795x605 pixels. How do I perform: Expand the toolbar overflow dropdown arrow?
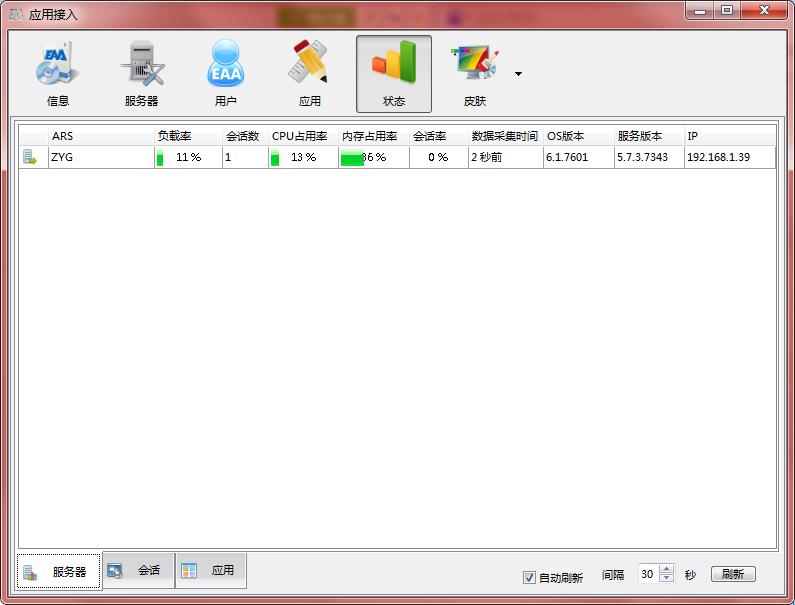pos(518,74)
